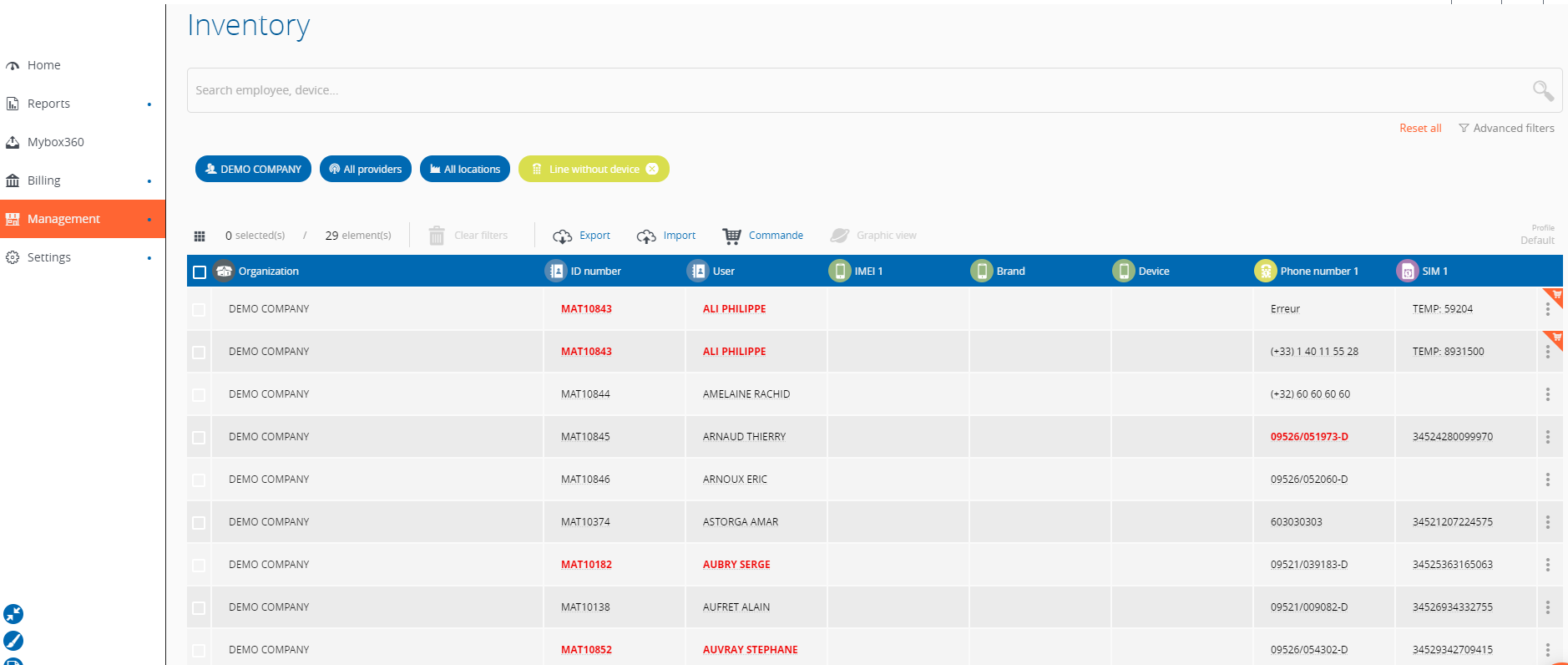Click the orange cart flag on first row
The width and height of the screenshot is (1568, 665).
click(x=1555, y=296)
